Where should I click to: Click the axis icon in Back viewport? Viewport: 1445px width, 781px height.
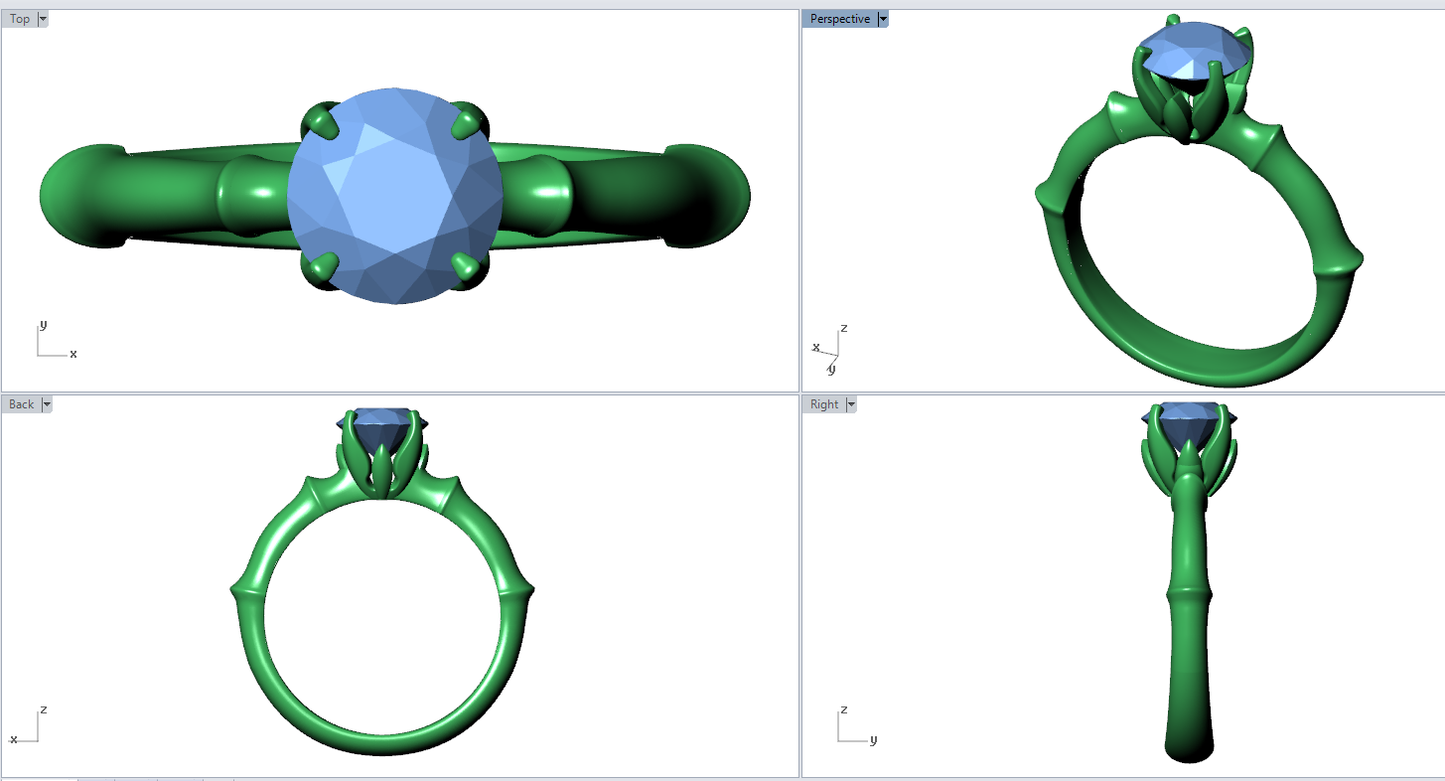pyautogui.click(x=30, y=727)
